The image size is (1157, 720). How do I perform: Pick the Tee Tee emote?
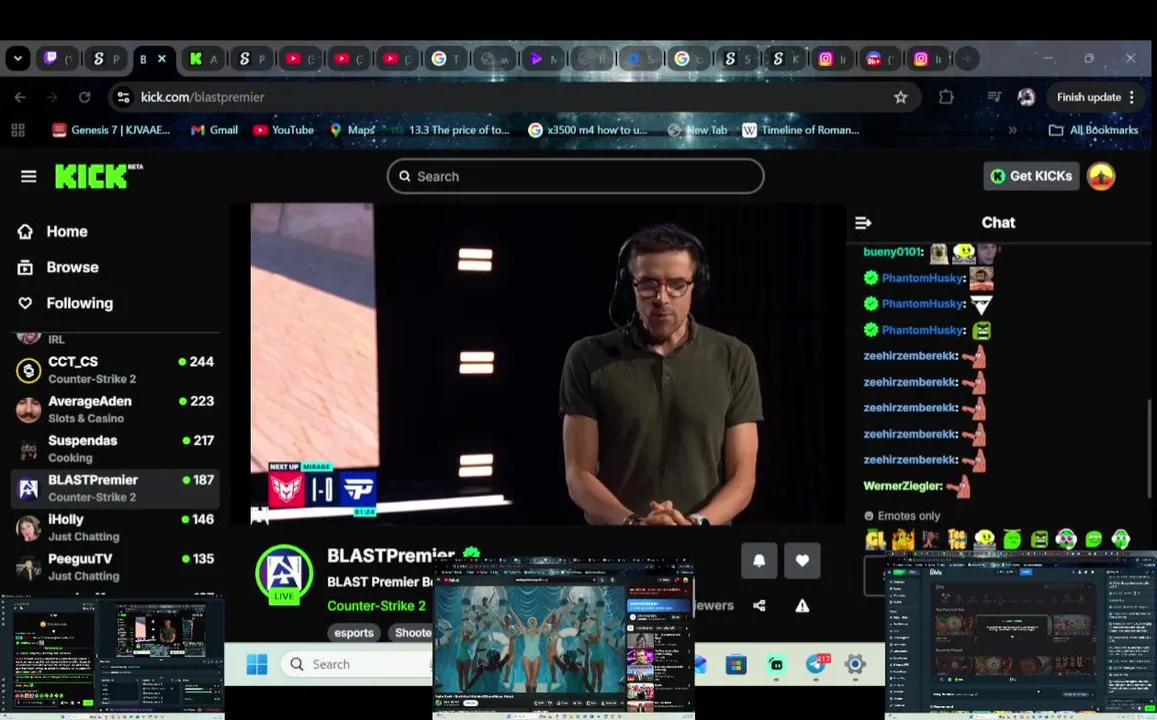[957, 539]
